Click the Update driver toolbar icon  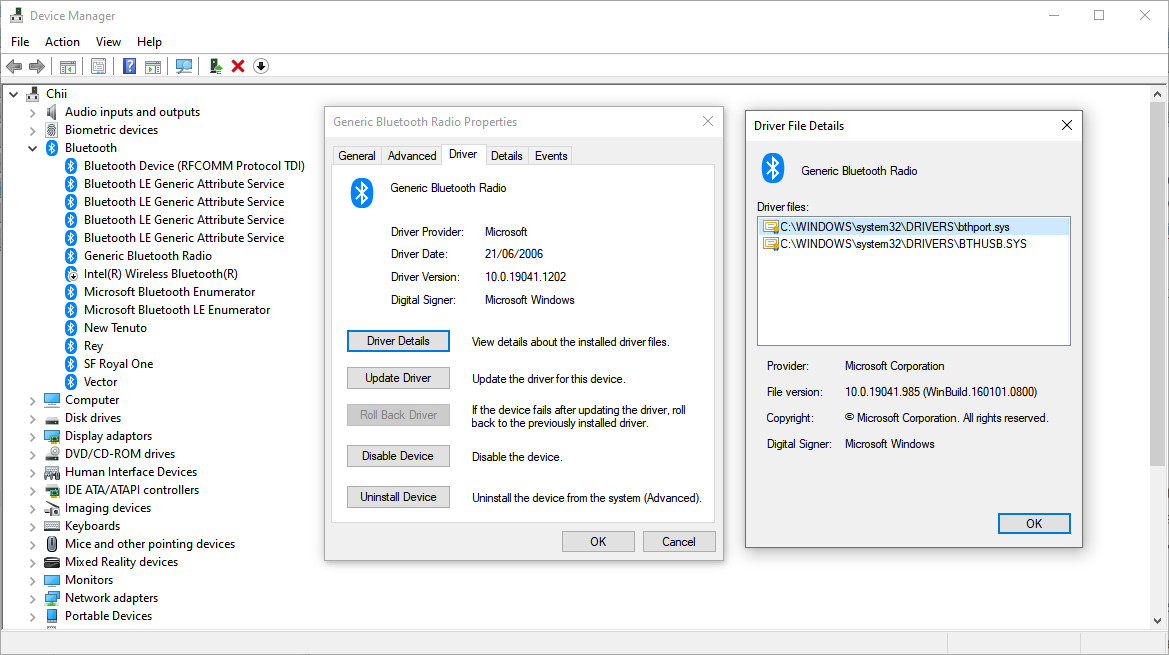pos(215,66)
